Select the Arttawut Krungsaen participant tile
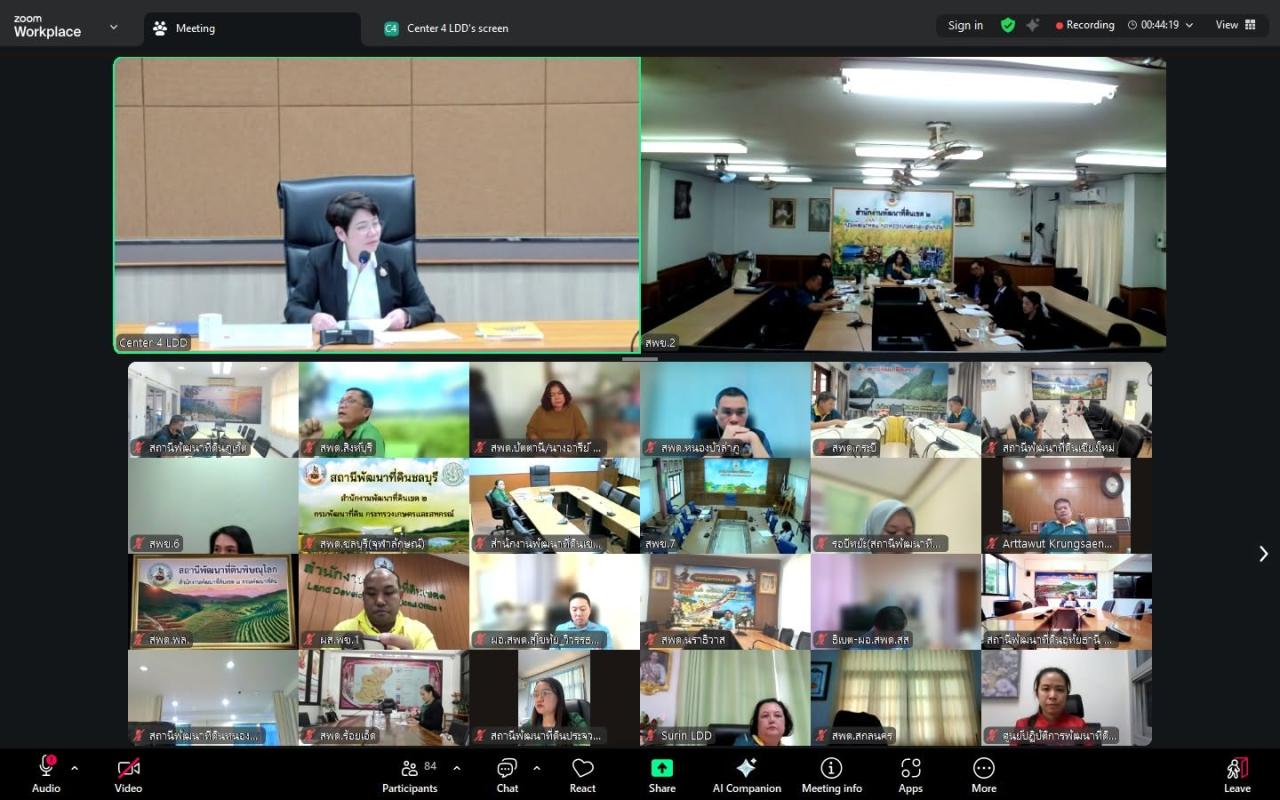 tap(1066, 506)
